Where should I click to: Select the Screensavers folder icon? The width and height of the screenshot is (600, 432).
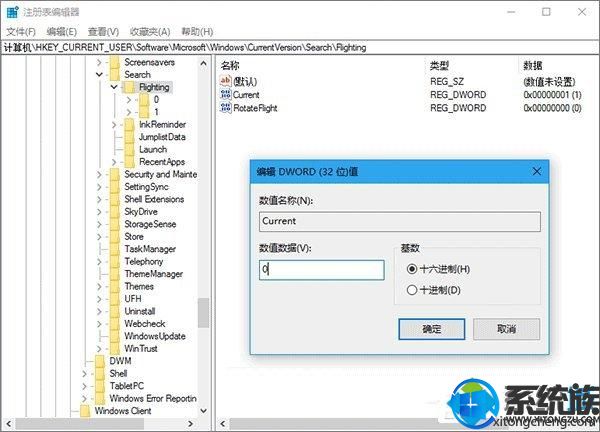coord(115,62)
